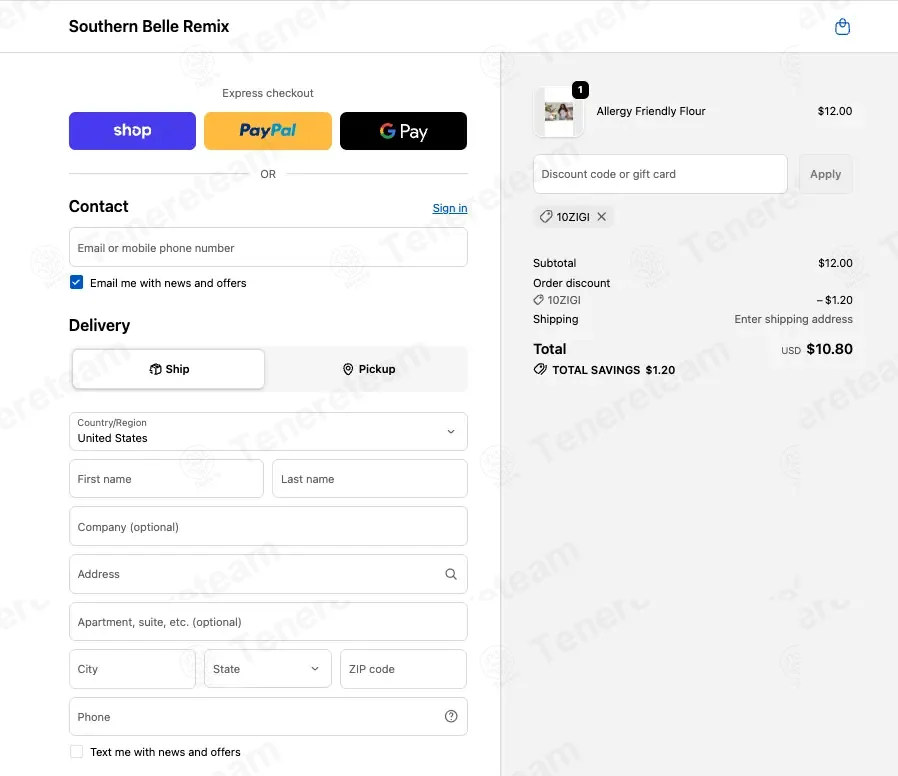Focus the Email or mobile phone number field

point(268,247)
